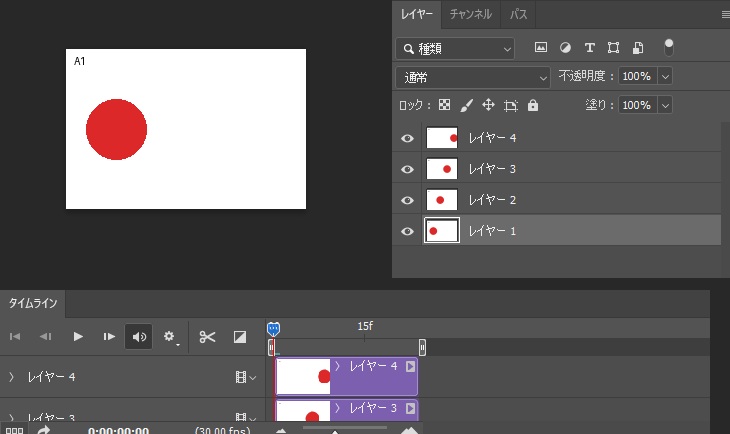
Task: Filter layers by pixel layer icon
Action: (x=541, y=47)
